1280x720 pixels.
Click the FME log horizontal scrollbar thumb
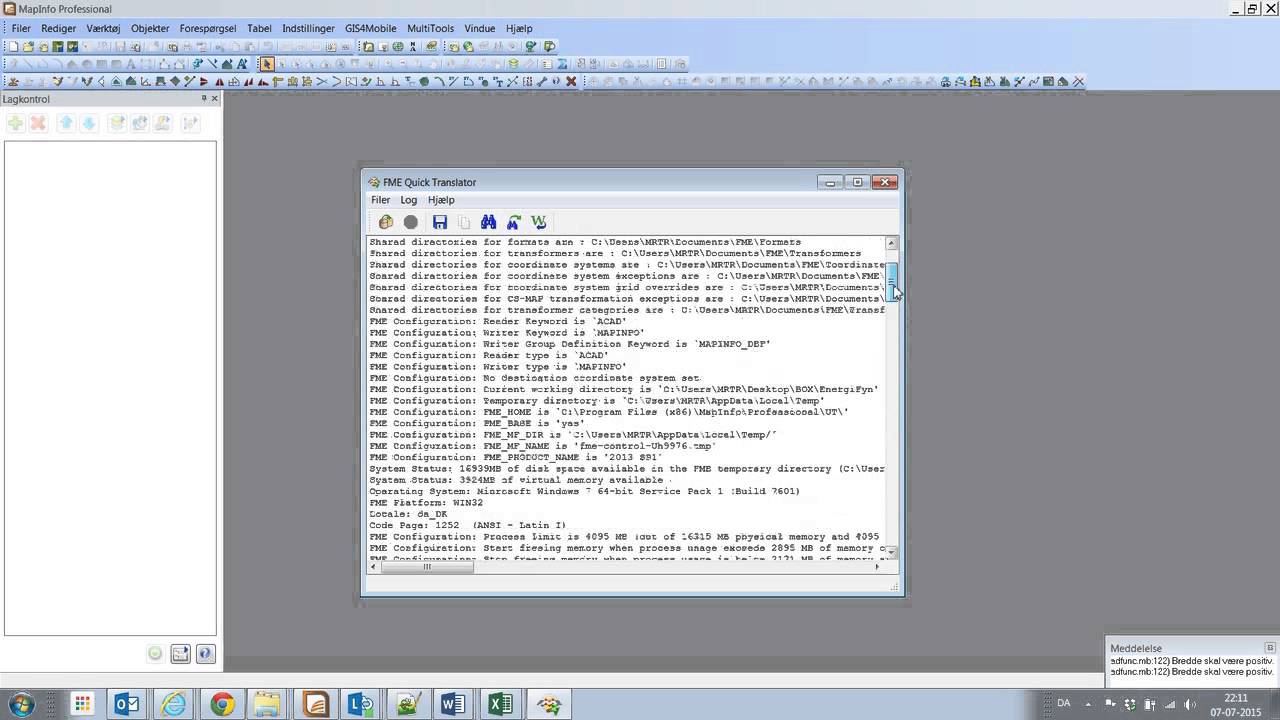click(x=427, y=567)
